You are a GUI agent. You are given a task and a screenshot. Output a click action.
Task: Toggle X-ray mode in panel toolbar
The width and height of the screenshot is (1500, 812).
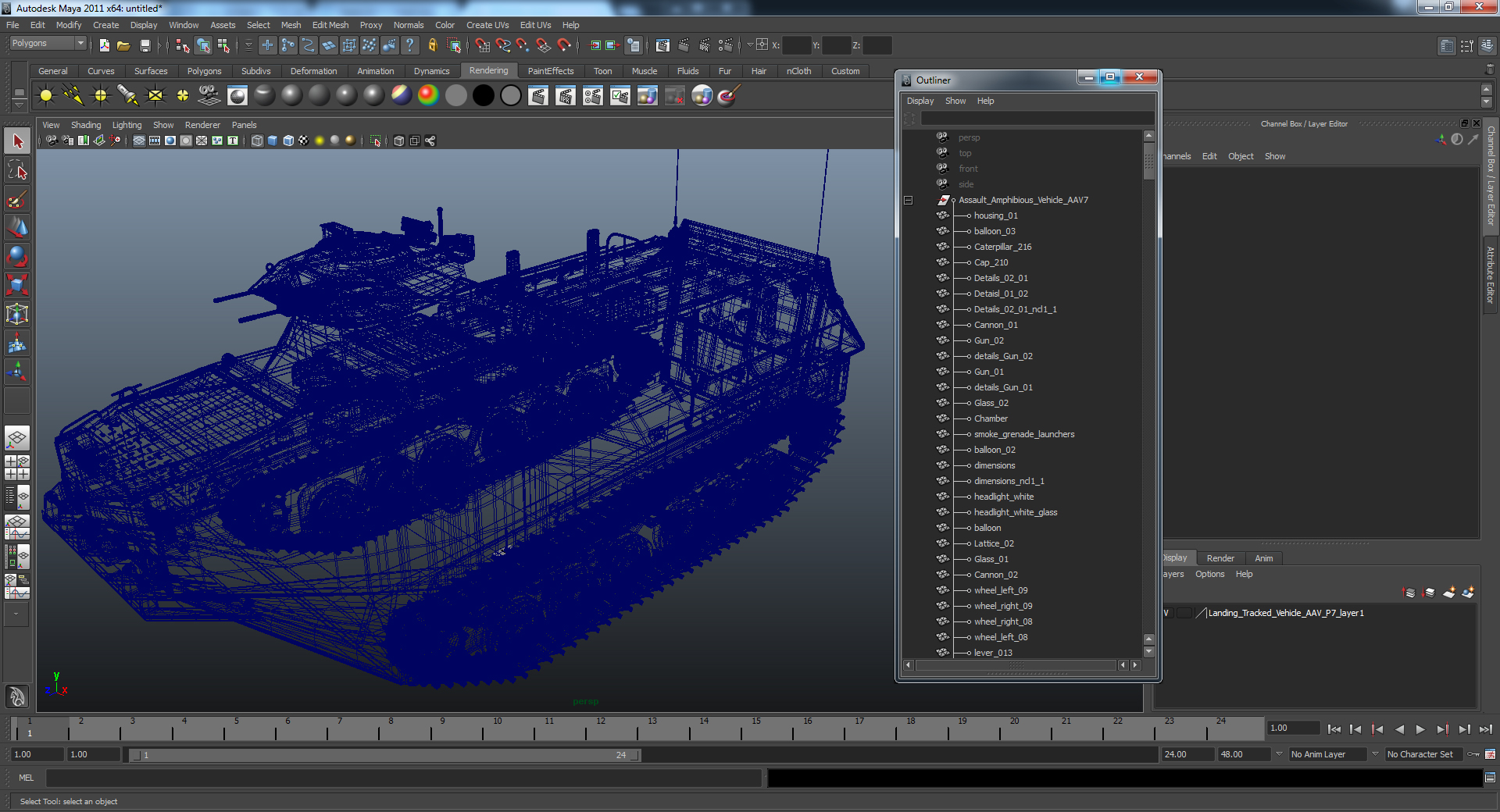click(x=399, y=141)
